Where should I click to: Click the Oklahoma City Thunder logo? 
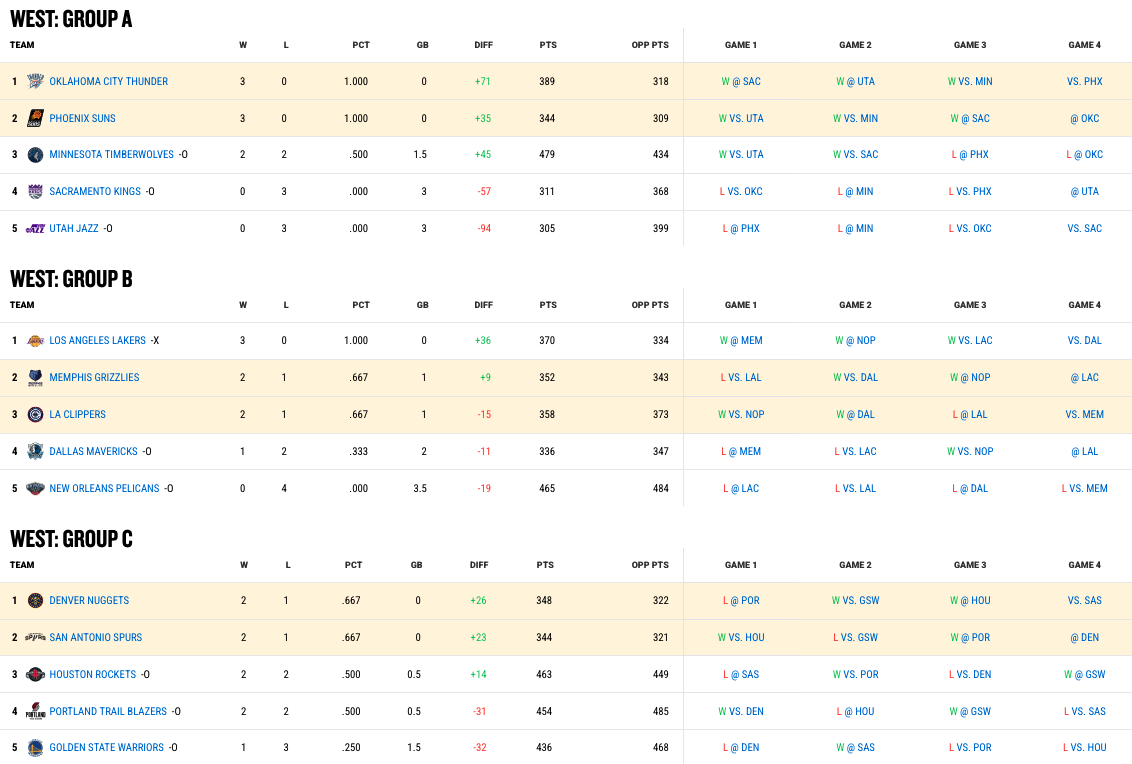pyautogui.click(x=36, y=81)
